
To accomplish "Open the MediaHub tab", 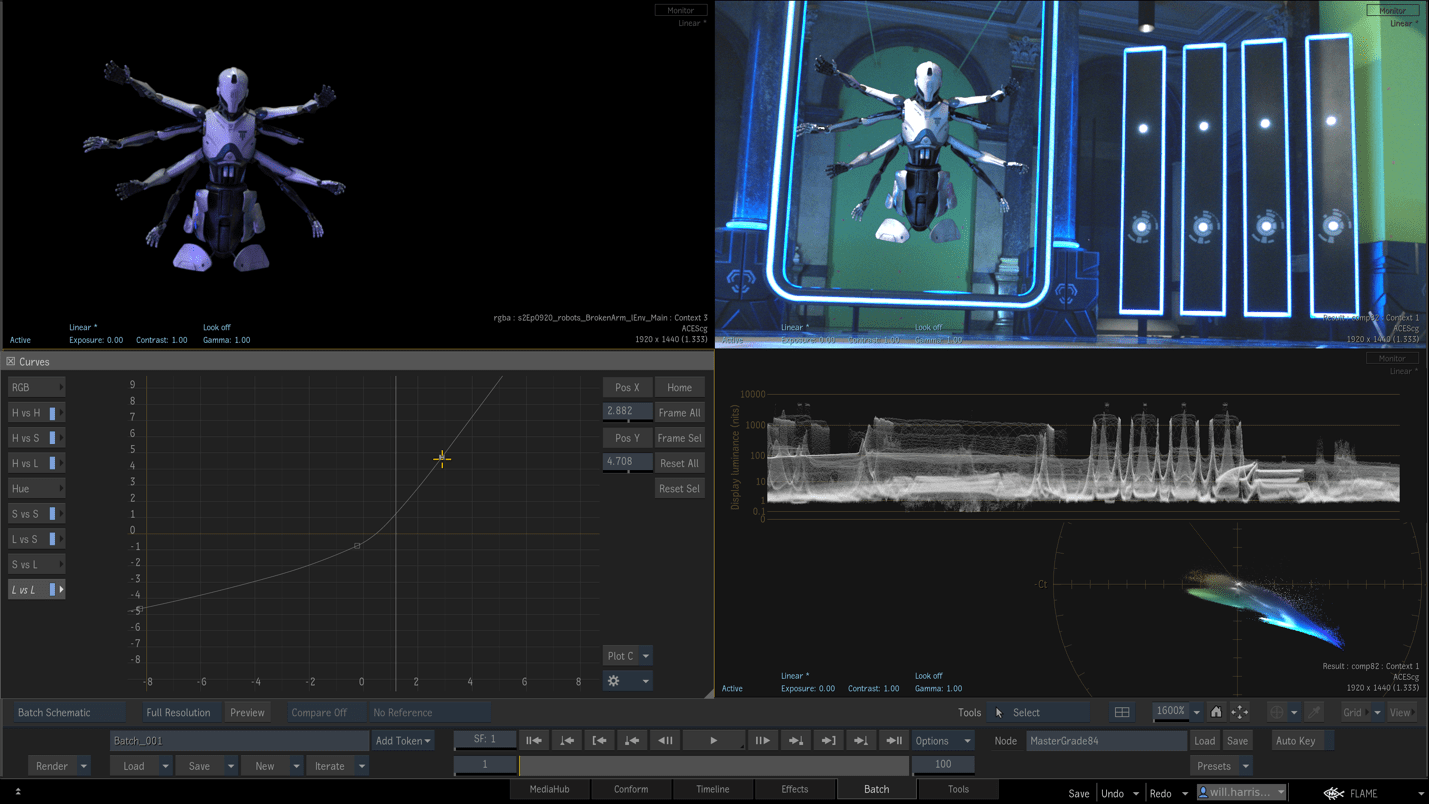I will click(549, 789).
